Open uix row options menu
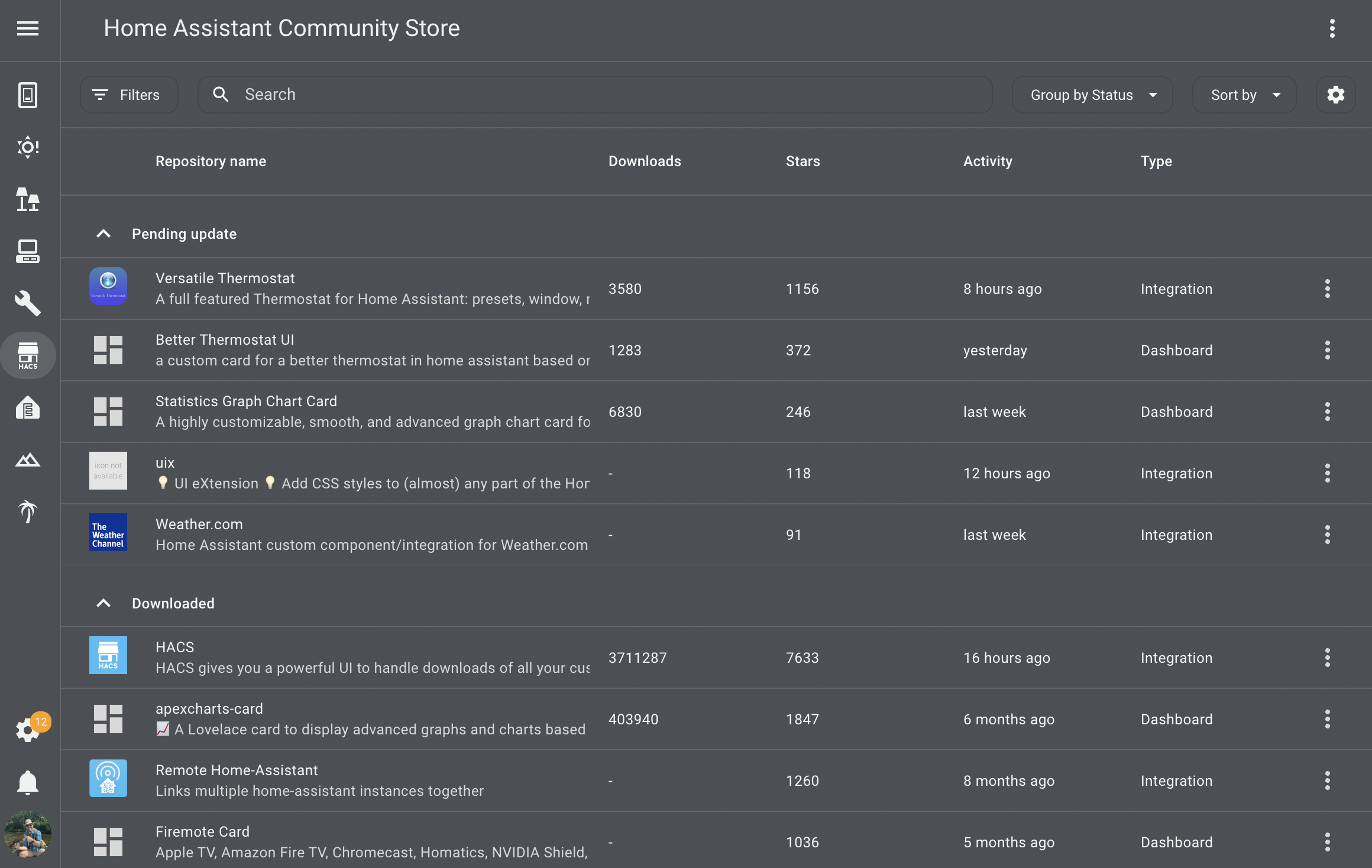Image resolution: width=1372 pixels, height=868 pixels. pyautogui.click(x=1328, y=473)
